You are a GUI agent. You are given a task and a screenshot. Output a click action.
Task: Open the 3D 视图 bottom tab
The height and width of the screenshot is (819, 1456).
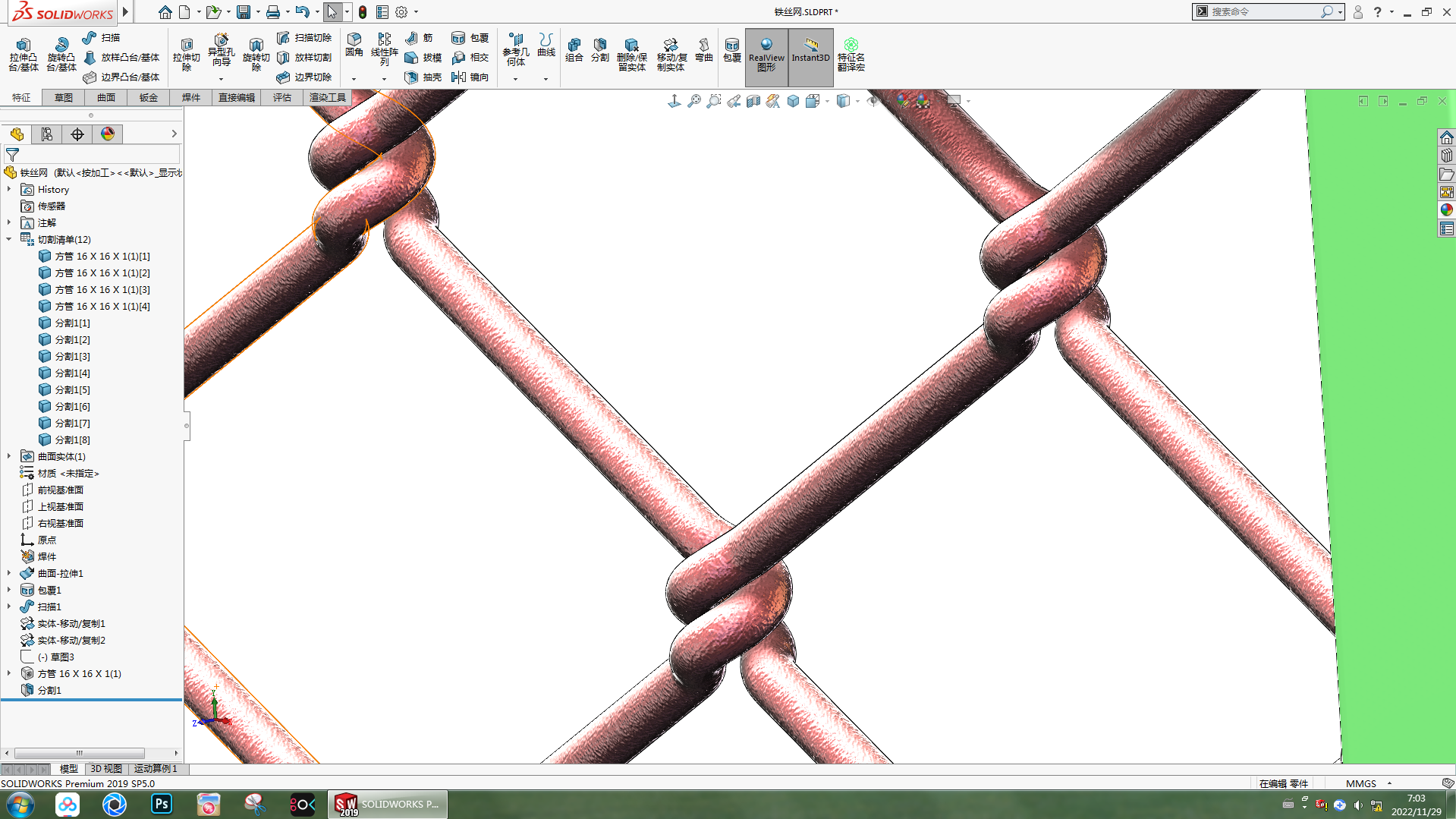(x=106, y=769)
